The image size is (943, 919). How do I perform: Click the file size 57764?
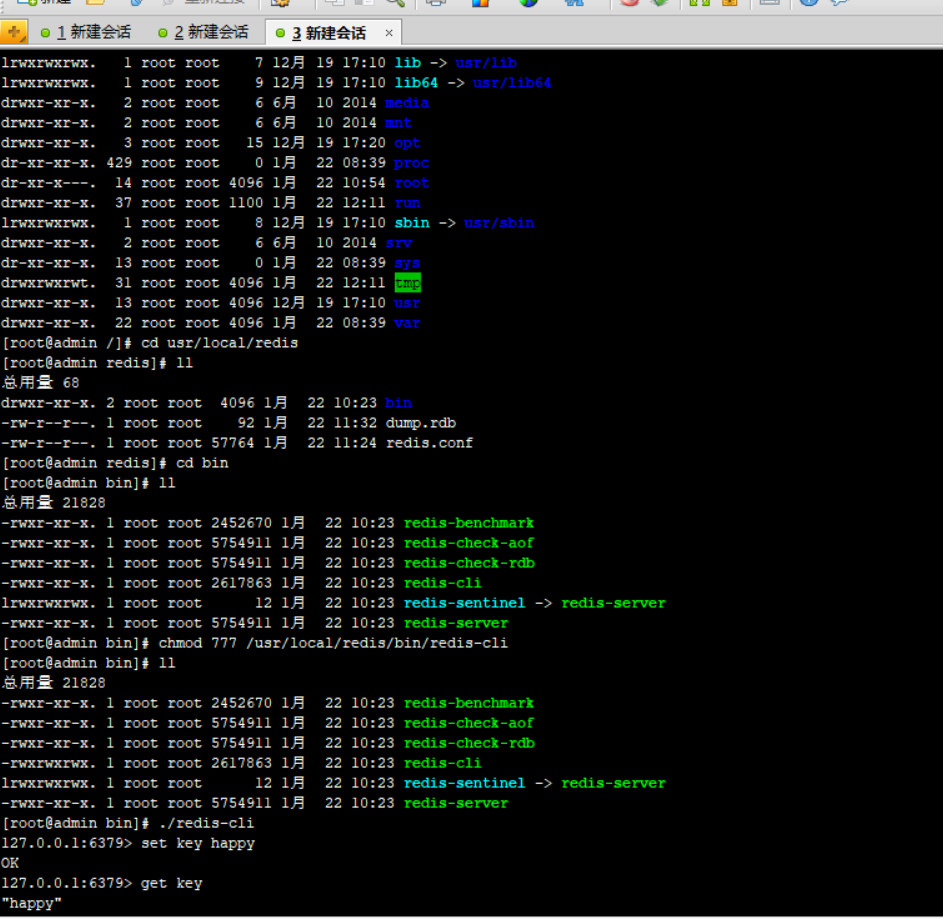pos(232,443)
